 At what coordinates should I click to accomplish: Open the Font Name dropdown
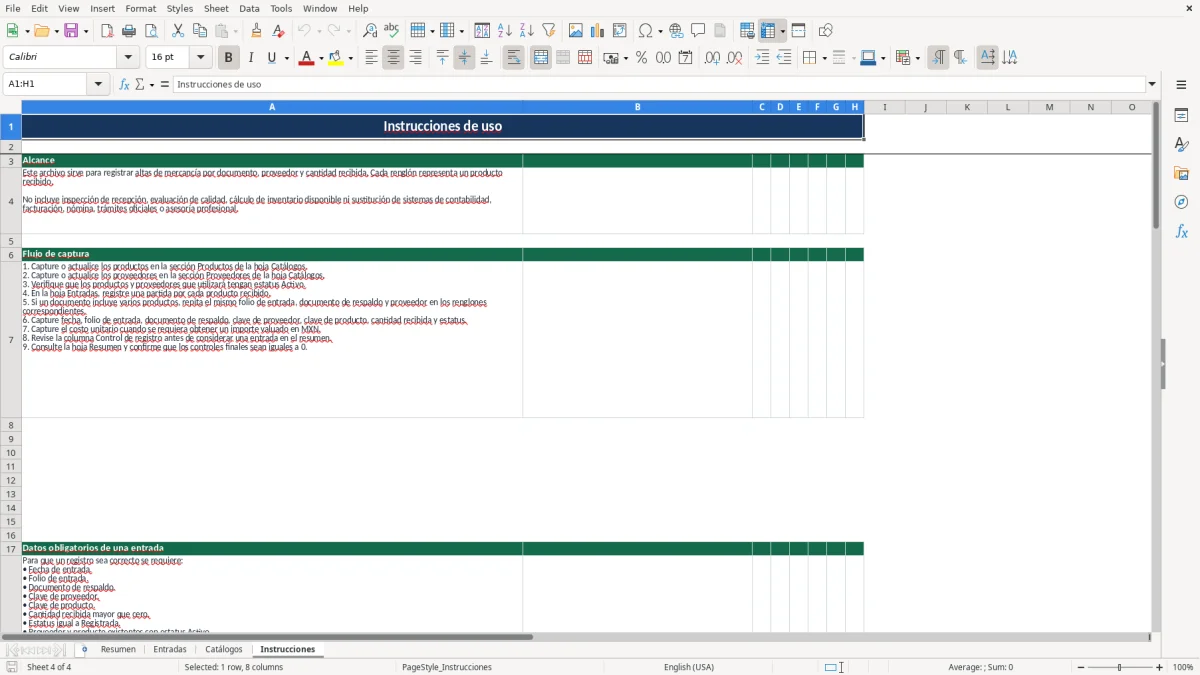(128, 58)
